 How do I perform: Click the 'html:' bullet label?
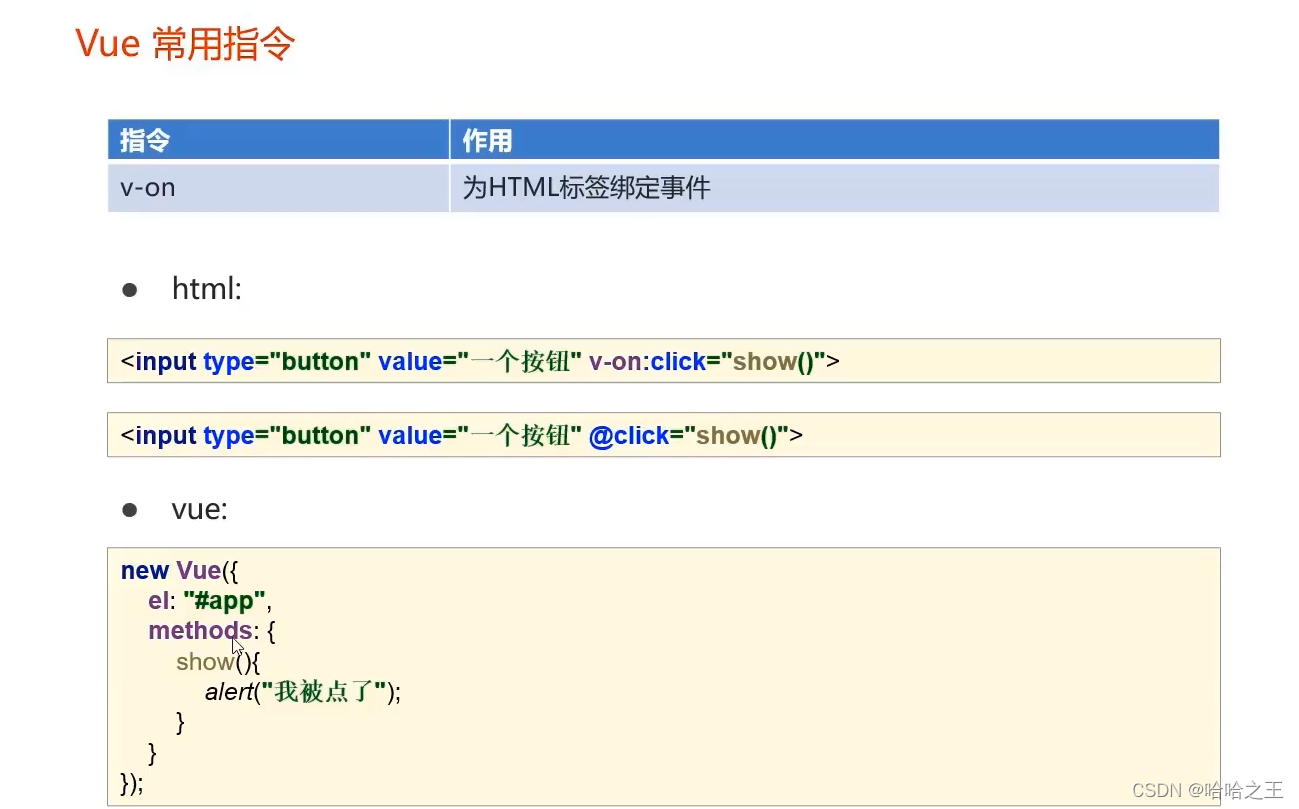pos(207,290)
